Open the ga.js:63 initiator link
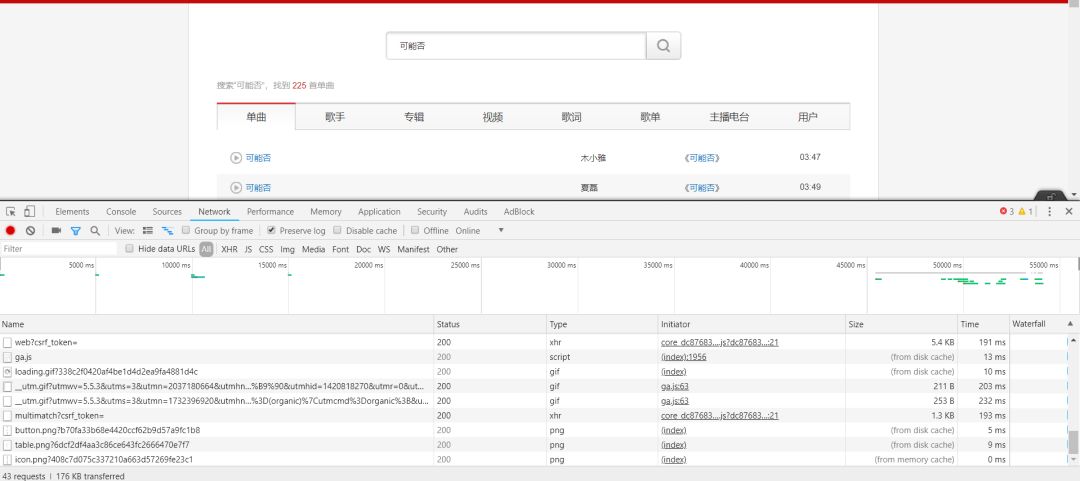This screenshot has width=1080, height=481. (x=674, y=386)
